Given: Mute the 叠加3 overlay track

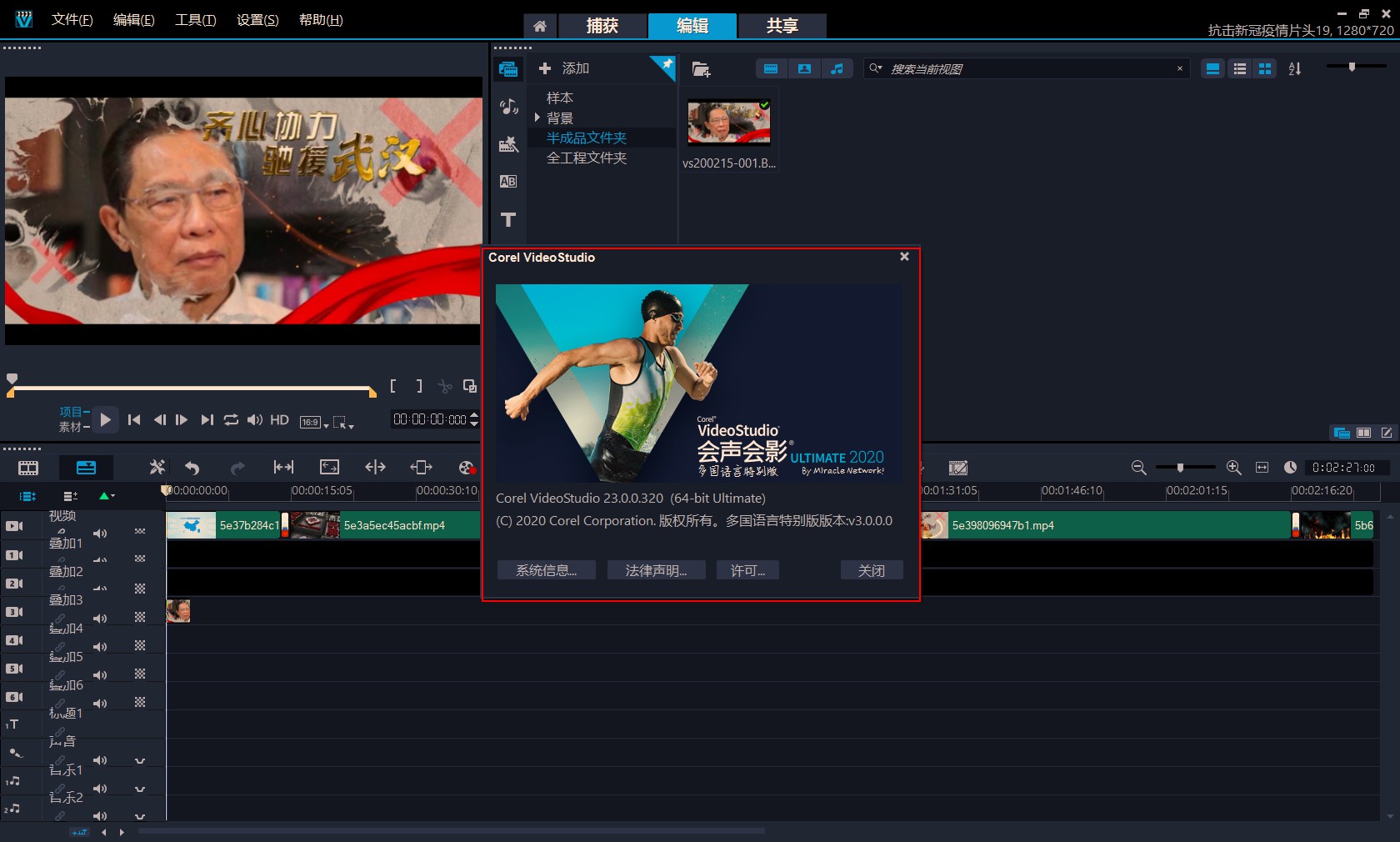Looking at the screenshot, I should [100, 619].
